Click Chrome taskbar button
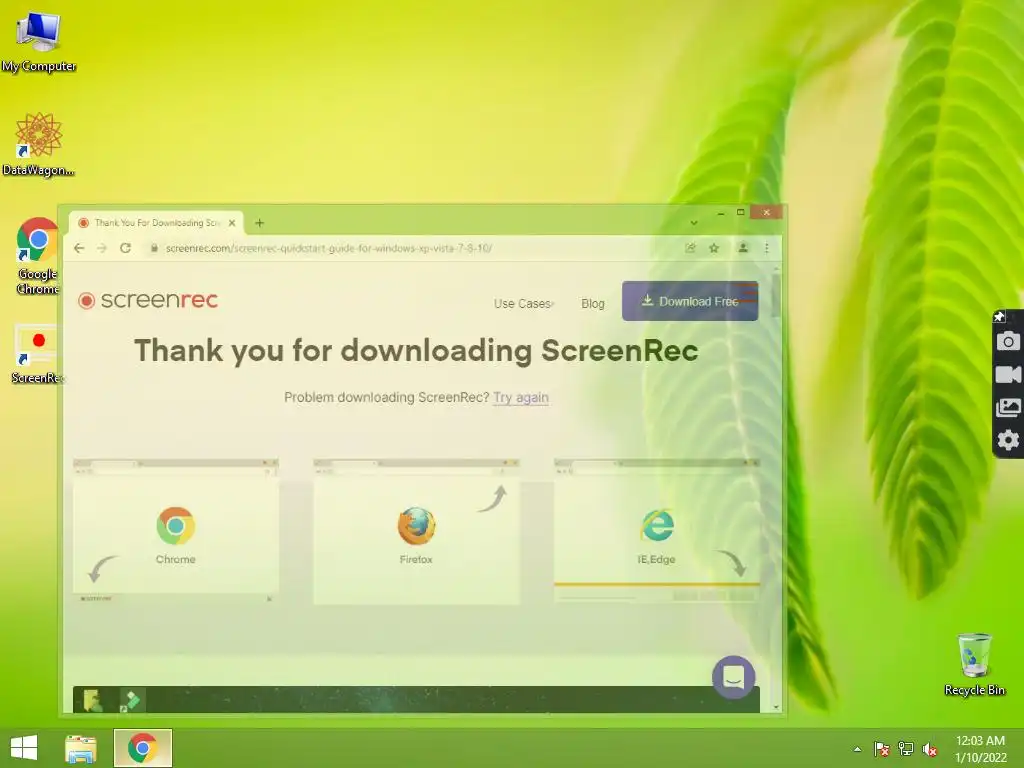1024x768 pixels. (142, 748)
